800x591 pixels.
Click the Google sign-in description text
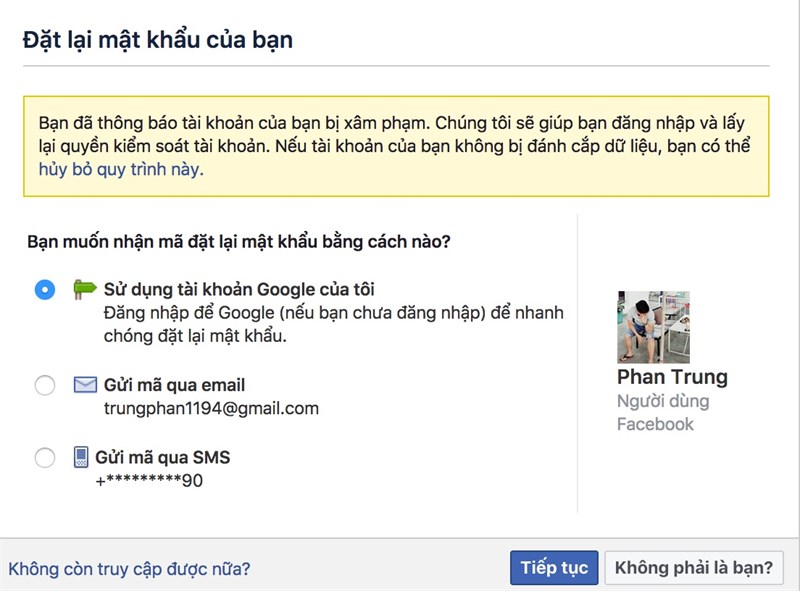pos(333,324)
